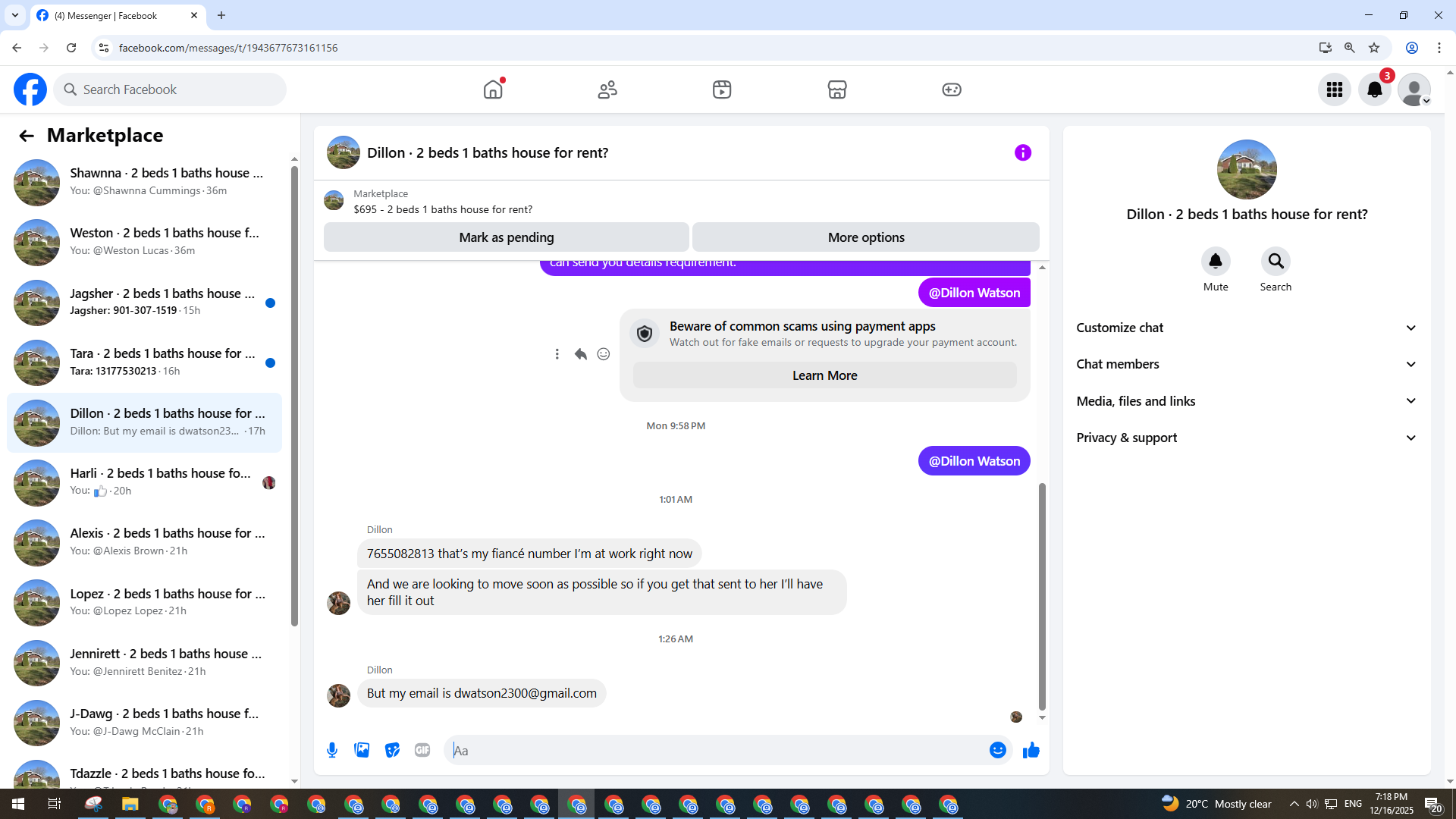Click the voice clip microphone icon

[x=332, y=751]
